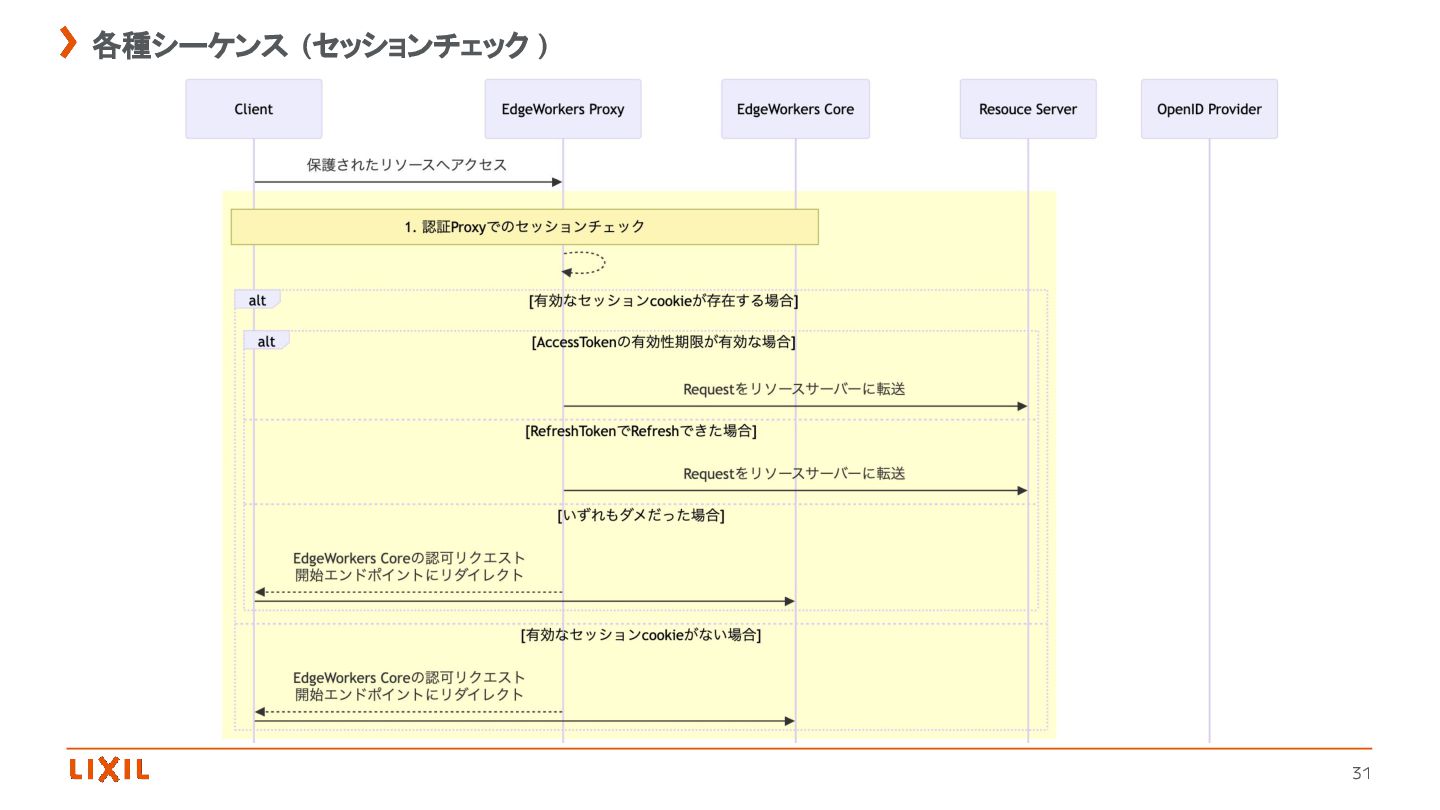This screenshot has width=1440, height=810.
Task: Click the Requestをリソースサーバーに転送 label under the RefreshToken condition
Action: (x=795, y=473)
